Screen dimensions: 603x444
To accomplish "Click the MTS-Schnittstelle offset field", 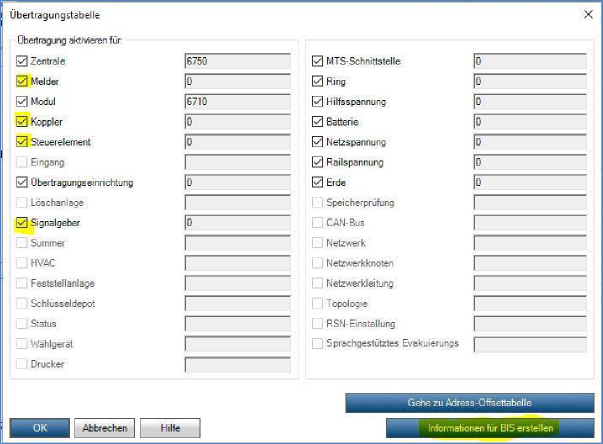I will pos(530,61).
